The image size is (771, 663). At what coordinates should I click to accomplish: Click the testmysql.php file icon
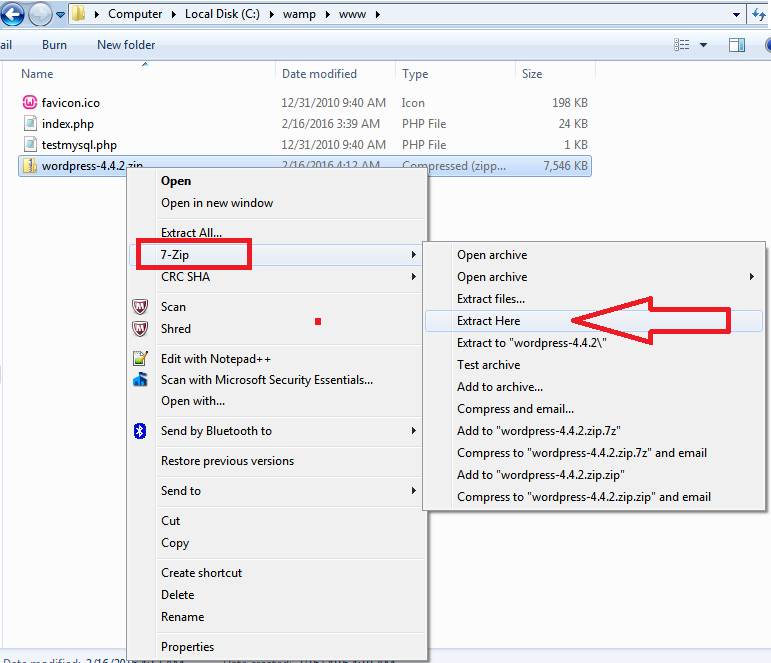point(30,145)
